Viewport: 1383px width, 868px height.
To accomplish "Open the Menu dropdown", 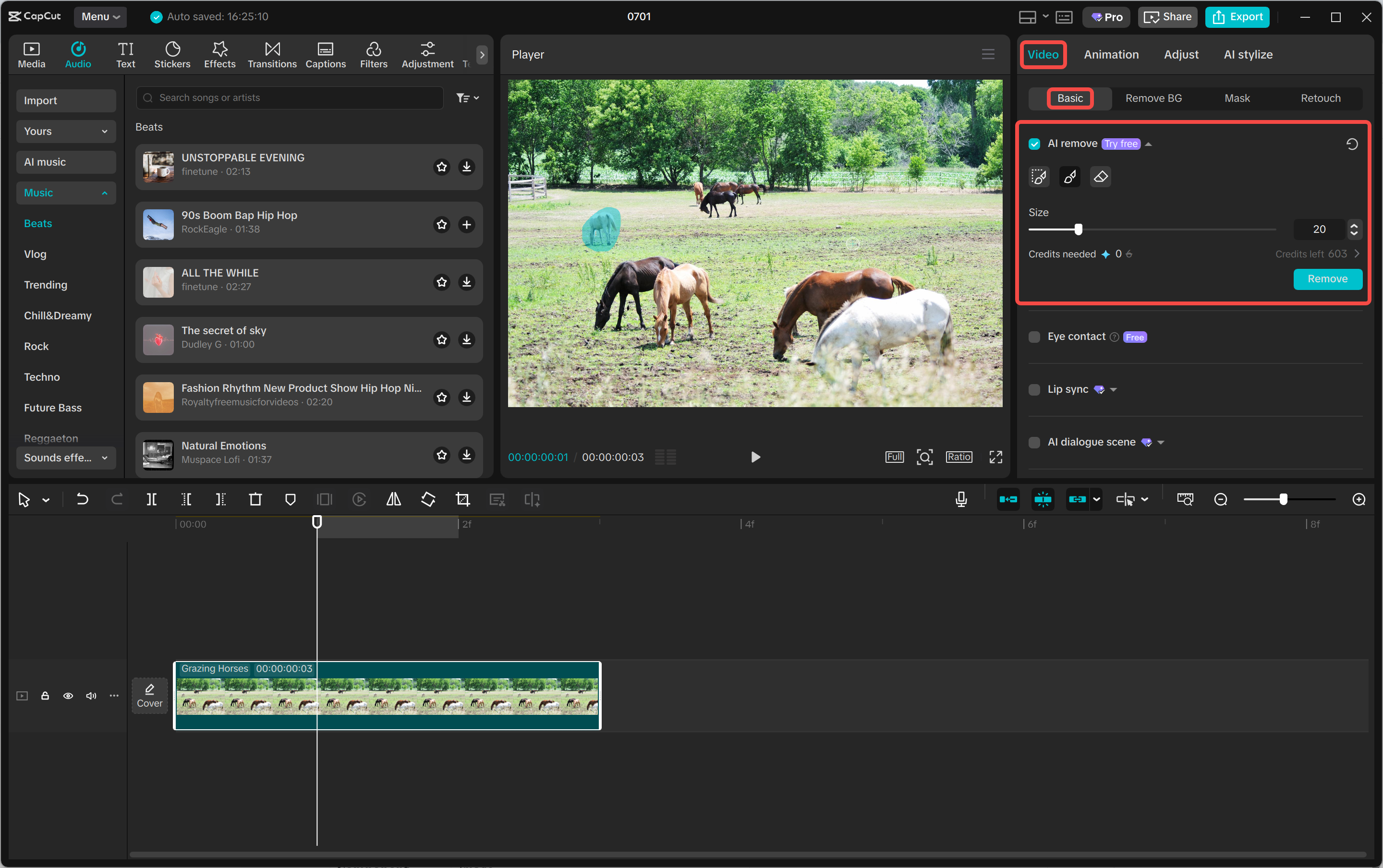I will point(100,17).
